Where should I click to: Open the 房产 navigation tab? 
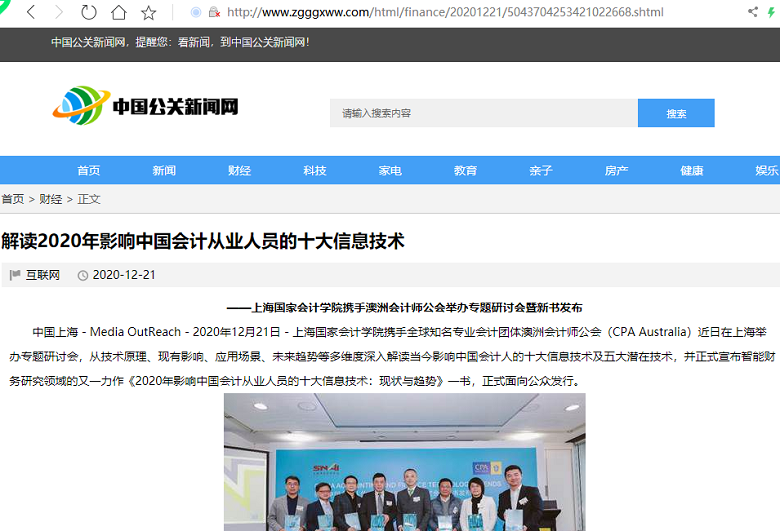(616, 171)
